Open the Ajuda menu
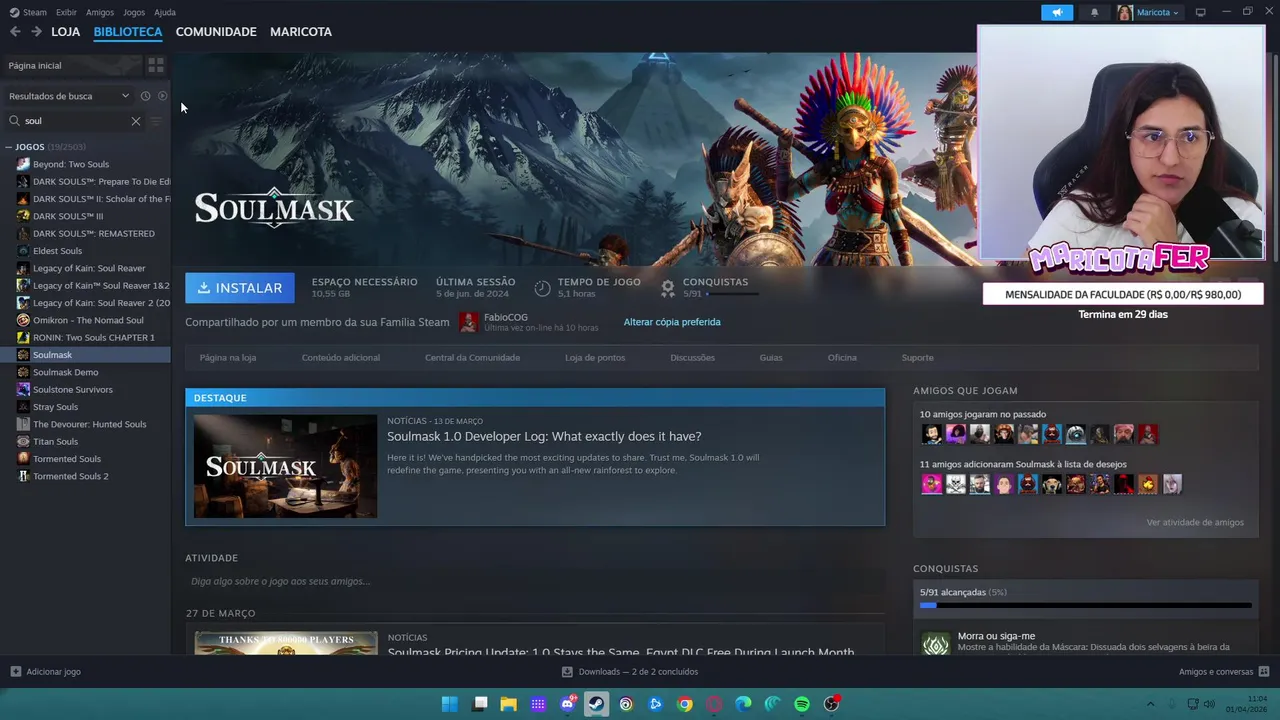Screen dimensions: 1280x720 click(x=165, y=12)
